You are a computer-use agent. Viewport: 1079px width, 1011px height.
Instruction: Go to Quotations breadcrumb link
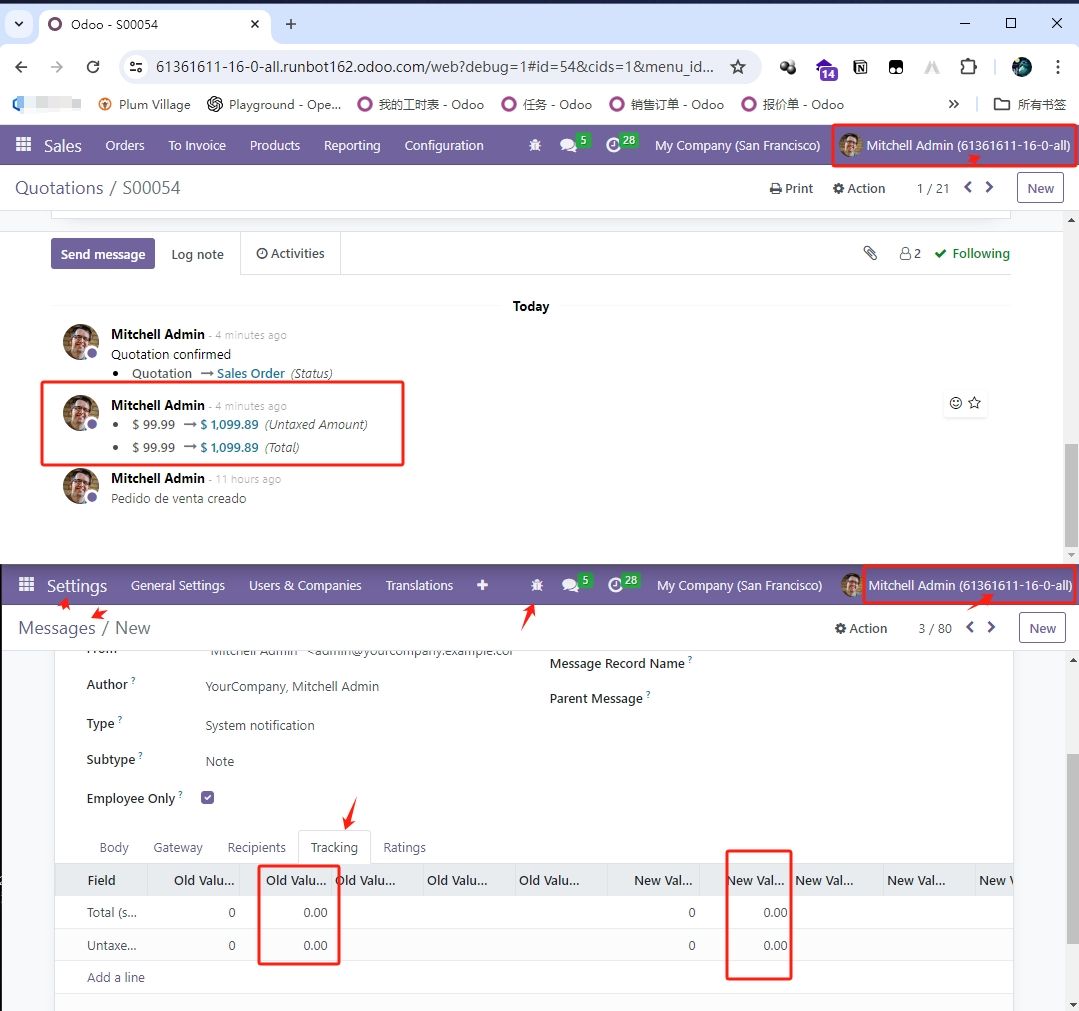[x=59, y=188]
